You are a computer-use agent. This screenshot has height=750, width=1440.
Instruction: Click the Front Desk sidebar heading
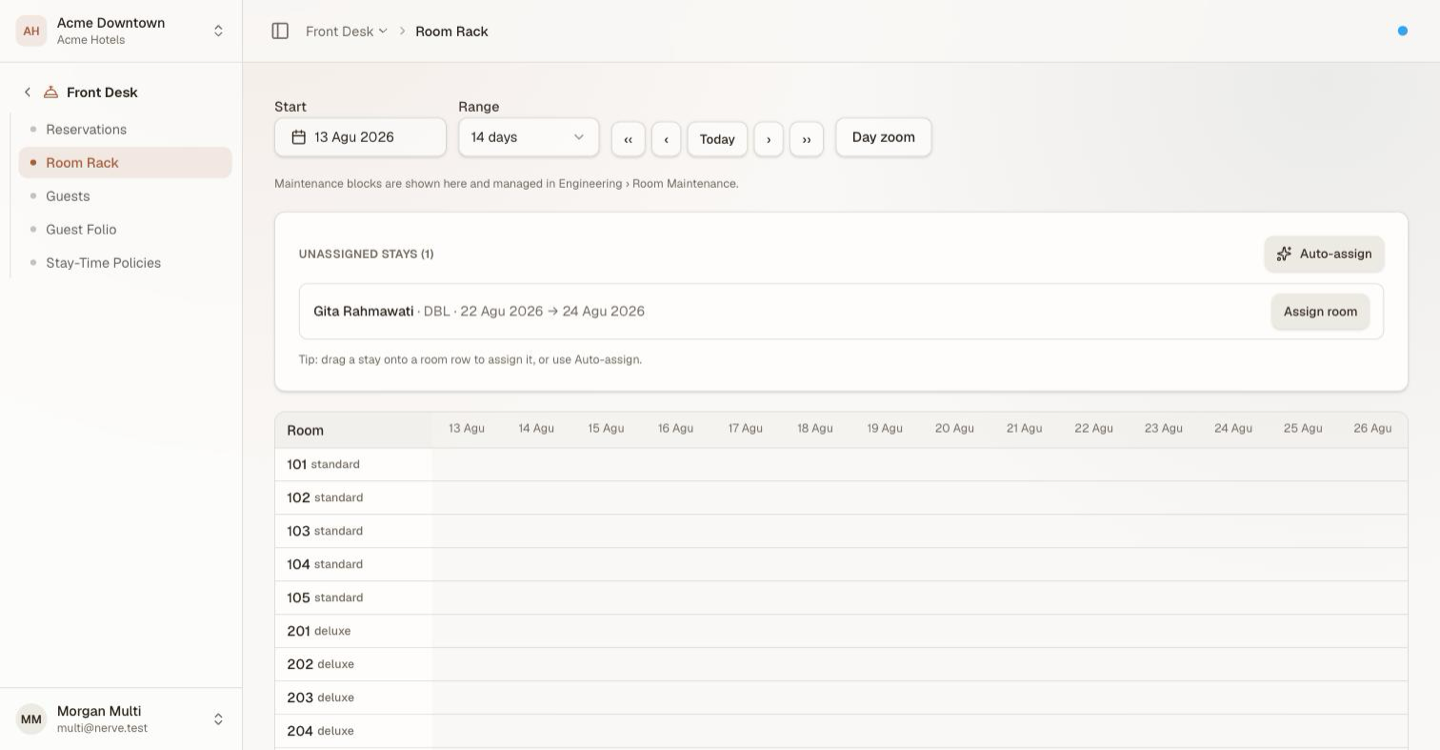point(102,92)
